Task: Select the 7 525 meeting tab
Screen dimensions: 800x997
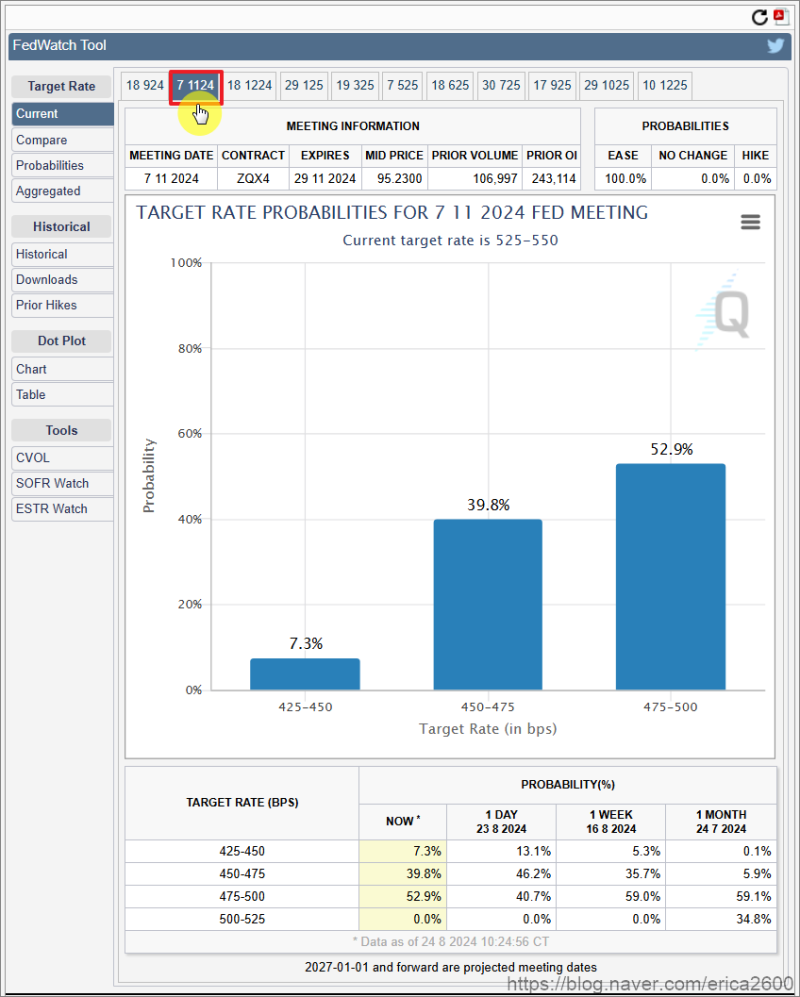Action: click(403, 85)
